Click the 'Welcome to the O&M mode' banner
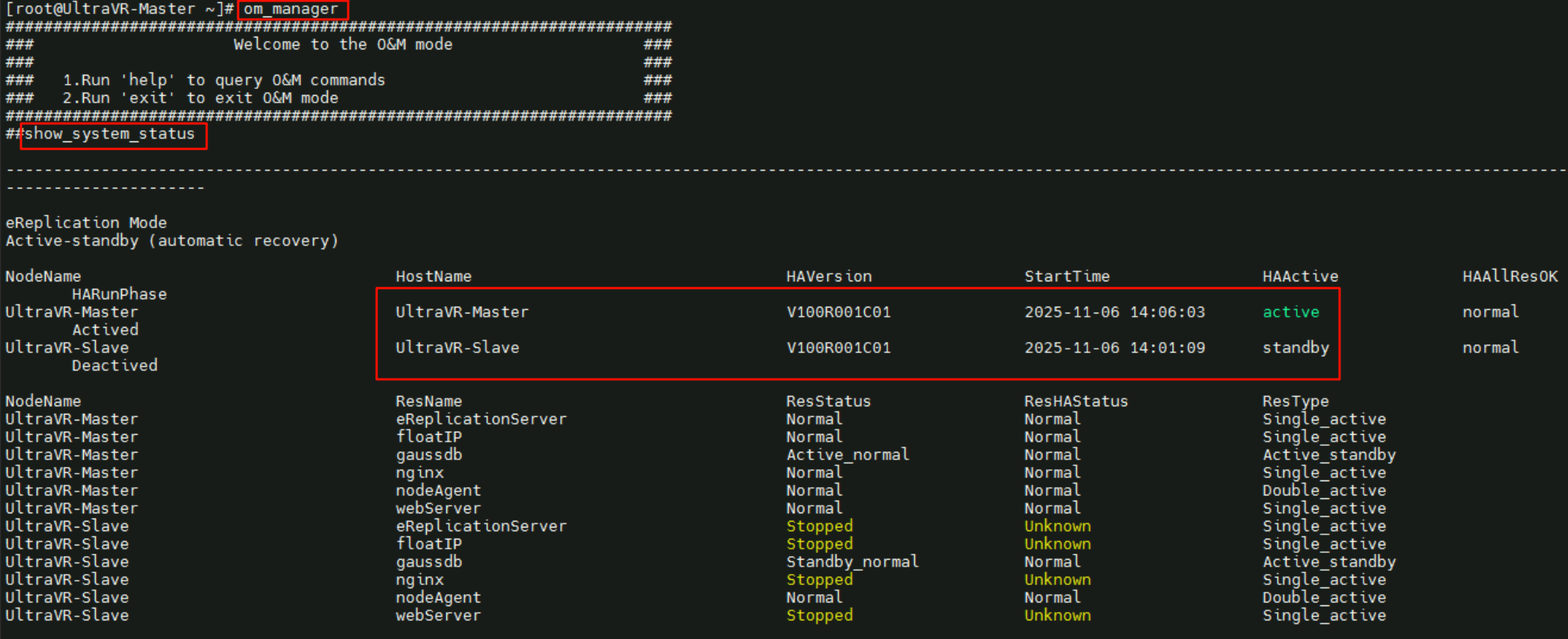1568x639 pixels. [342, 44]
